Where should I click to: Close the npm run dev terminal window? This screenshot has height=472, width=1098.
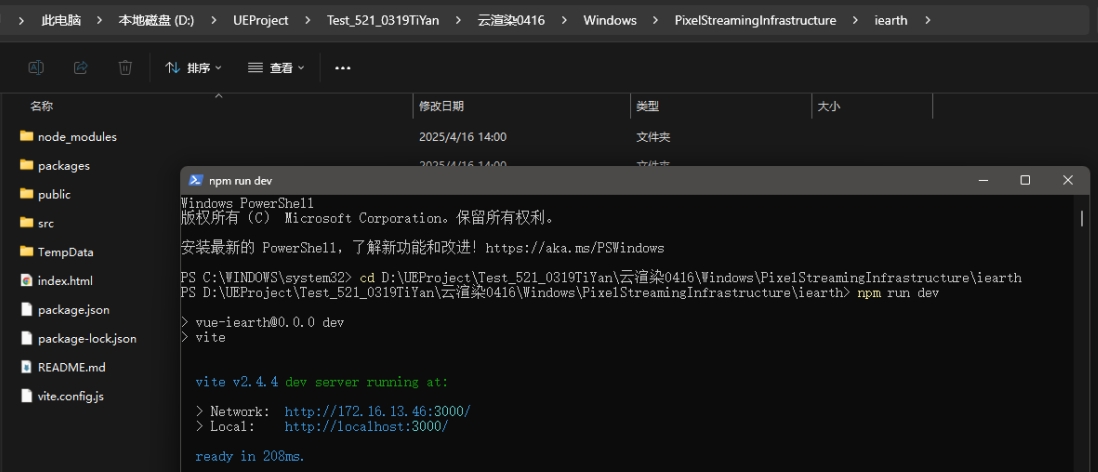[1068, 181]
